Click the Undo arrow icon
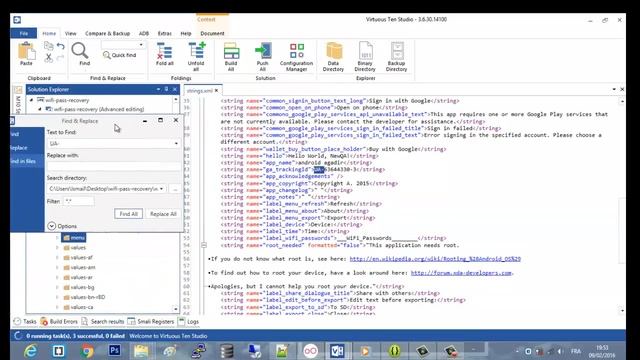Image resolution: width=640 pixels, height=360 pixels. tap(60, 46)
